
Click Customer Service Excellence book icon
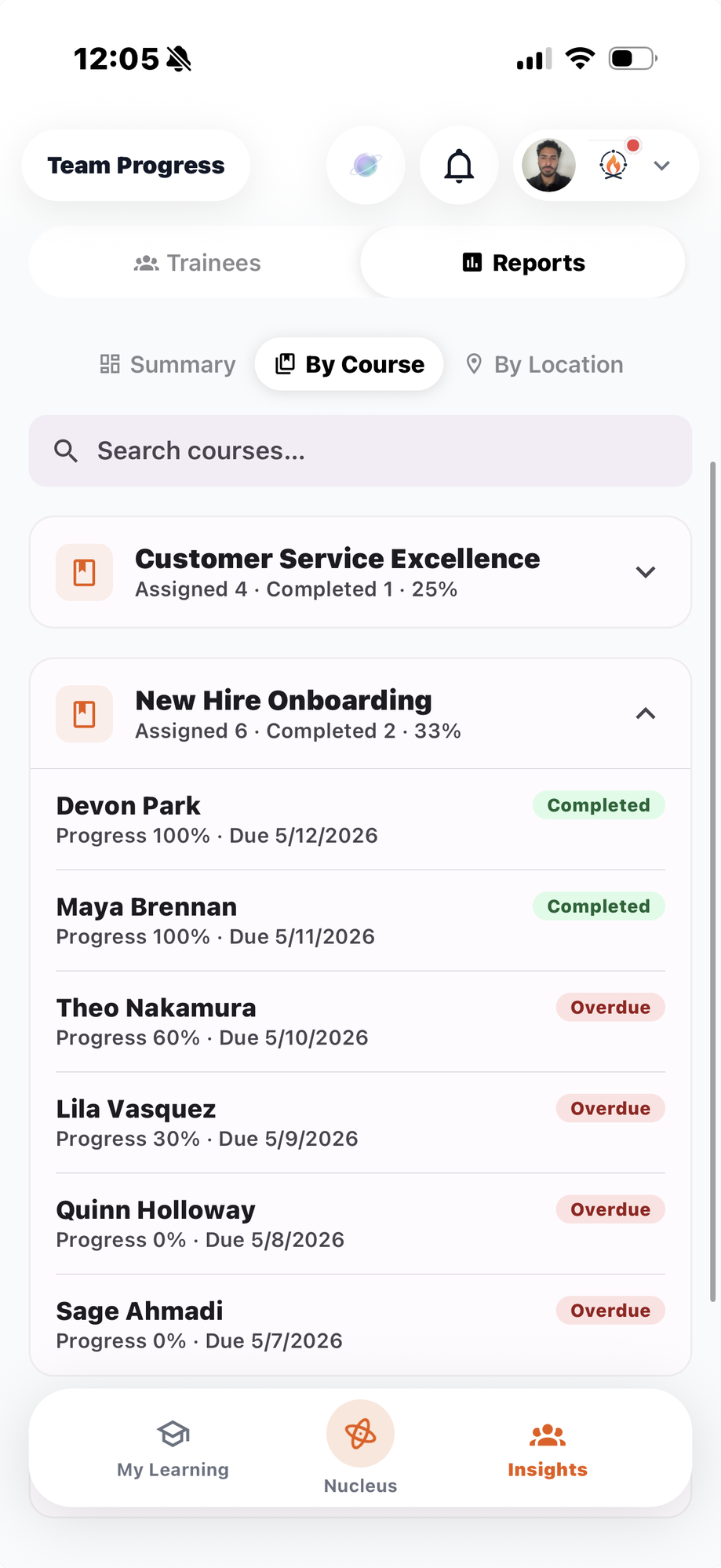84,572
